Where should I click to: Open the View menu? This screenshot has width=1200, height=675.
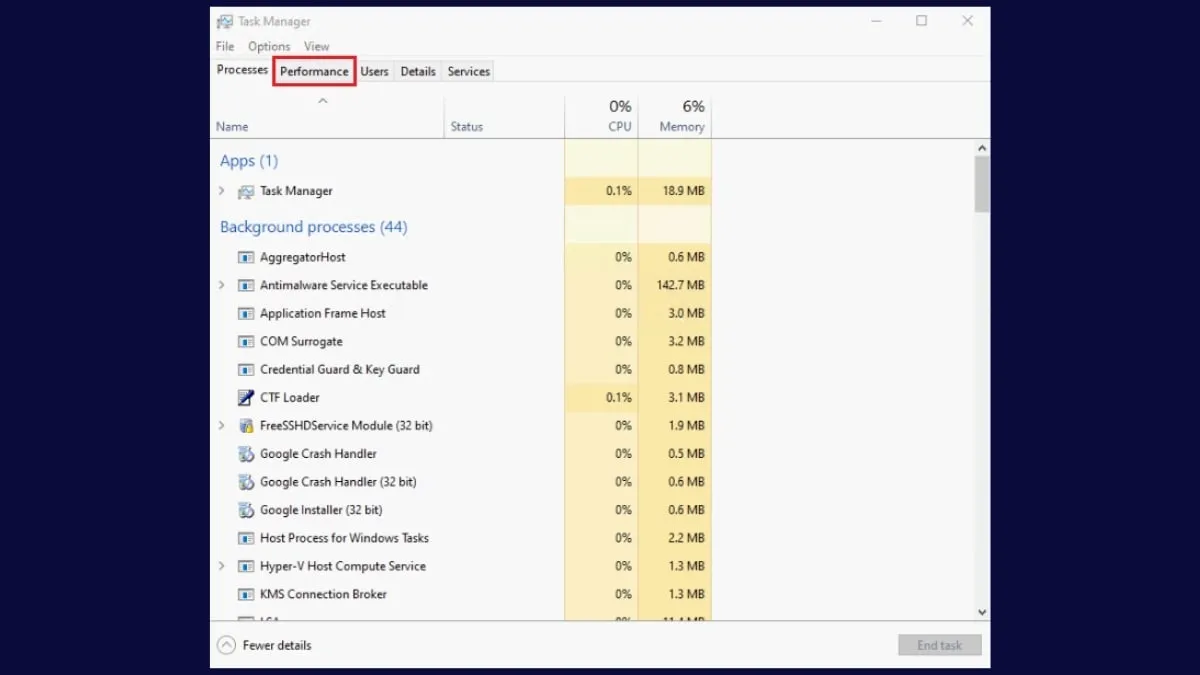coord(316,46)
